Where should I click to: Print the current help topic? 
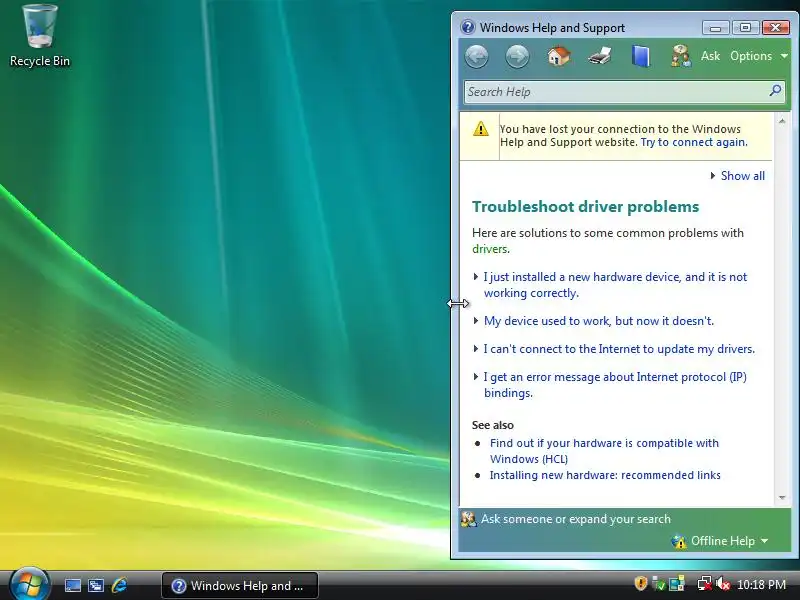click(599, 56)
